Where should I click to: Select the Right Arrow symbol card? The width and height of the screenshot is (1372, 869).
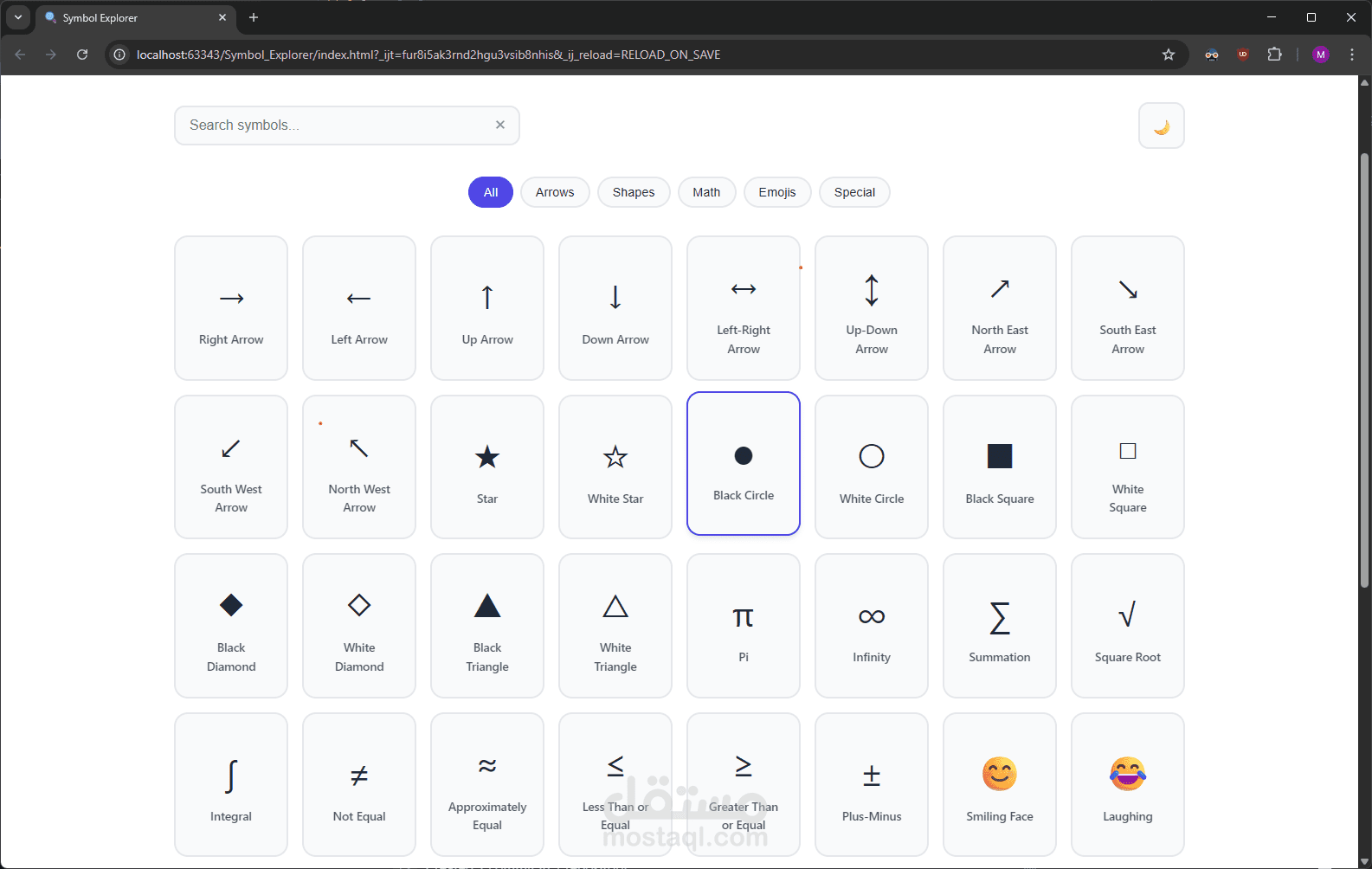tap(231, 308)
